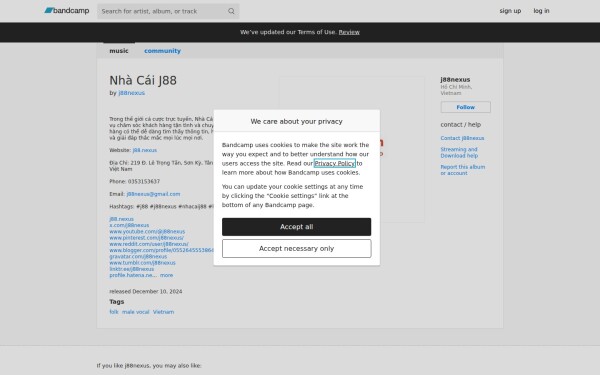This screenshot has width=600, height=375.
Task: Click the j88nexus band name in sidebar
Action: pos(455,80)
